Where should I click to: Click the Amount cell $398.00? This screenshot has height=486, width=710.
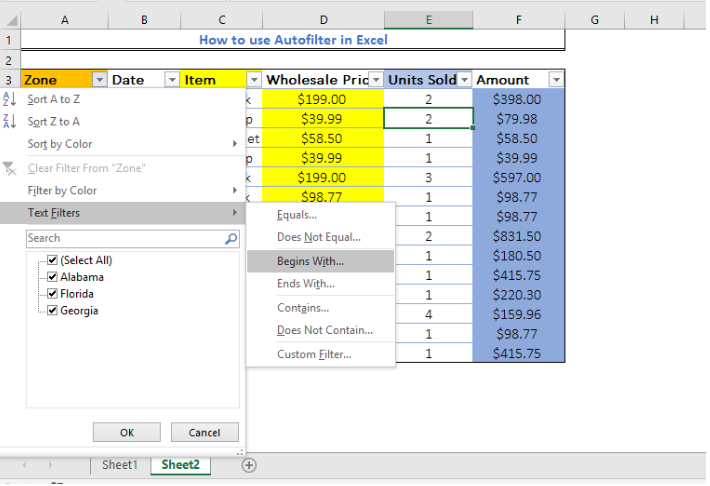pyautogui.click(x=518, y=99)
